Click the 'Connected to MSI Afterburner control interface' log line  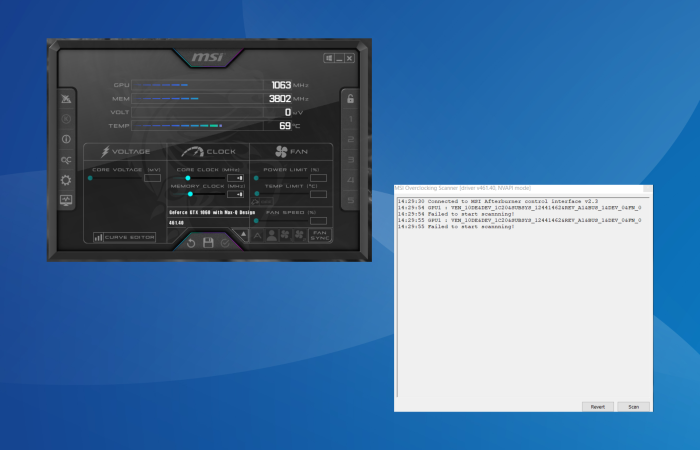click(498, 201)
